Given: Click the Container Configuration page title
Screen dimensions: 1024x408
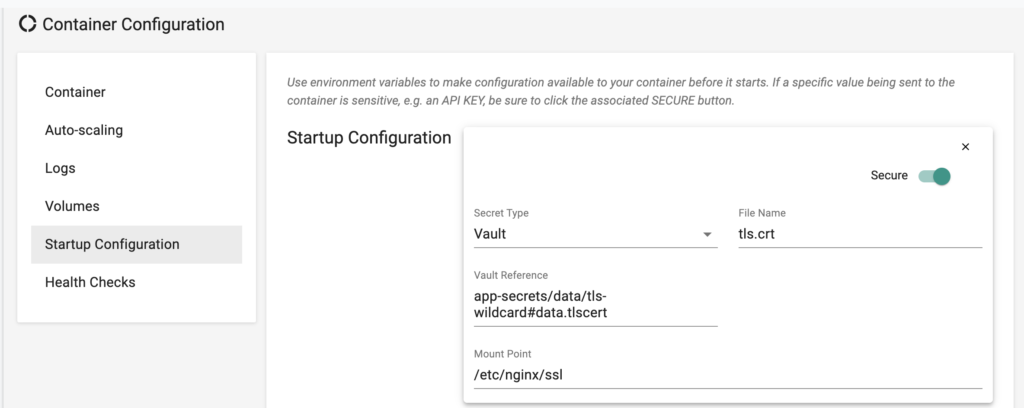Looking at the screenshot, I should pos(133,24).
